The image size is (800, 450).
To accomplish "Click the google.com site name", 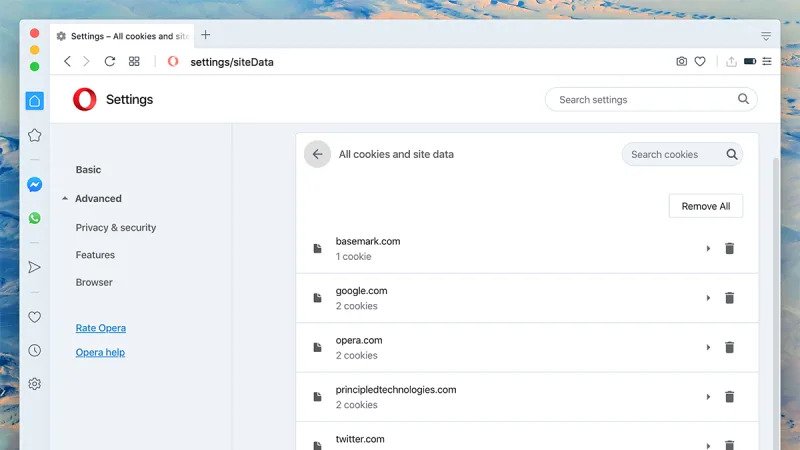I will click(361, 291).
